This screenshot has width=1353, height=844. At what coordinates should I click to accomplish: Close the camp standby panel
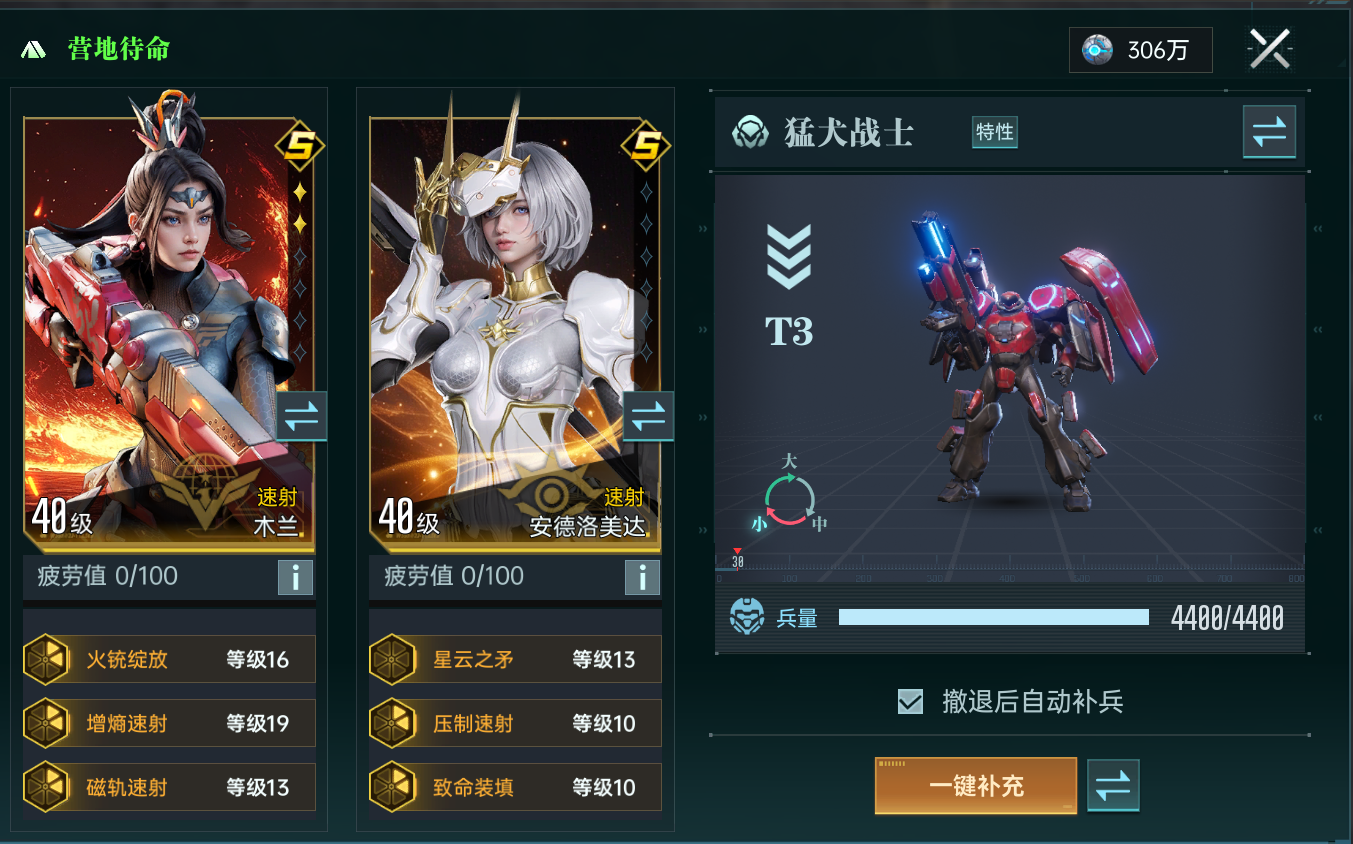1270,48
